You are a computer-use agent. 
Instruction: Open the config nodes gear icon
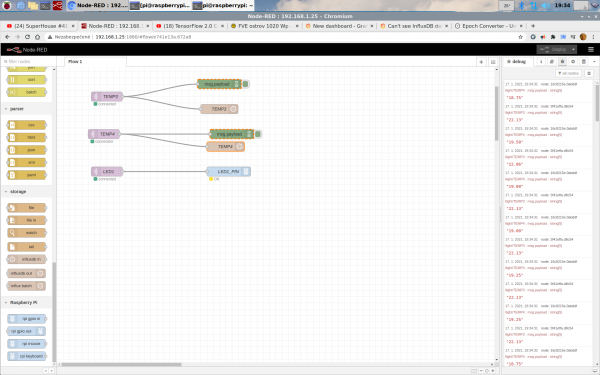click(x=573, y=62)
